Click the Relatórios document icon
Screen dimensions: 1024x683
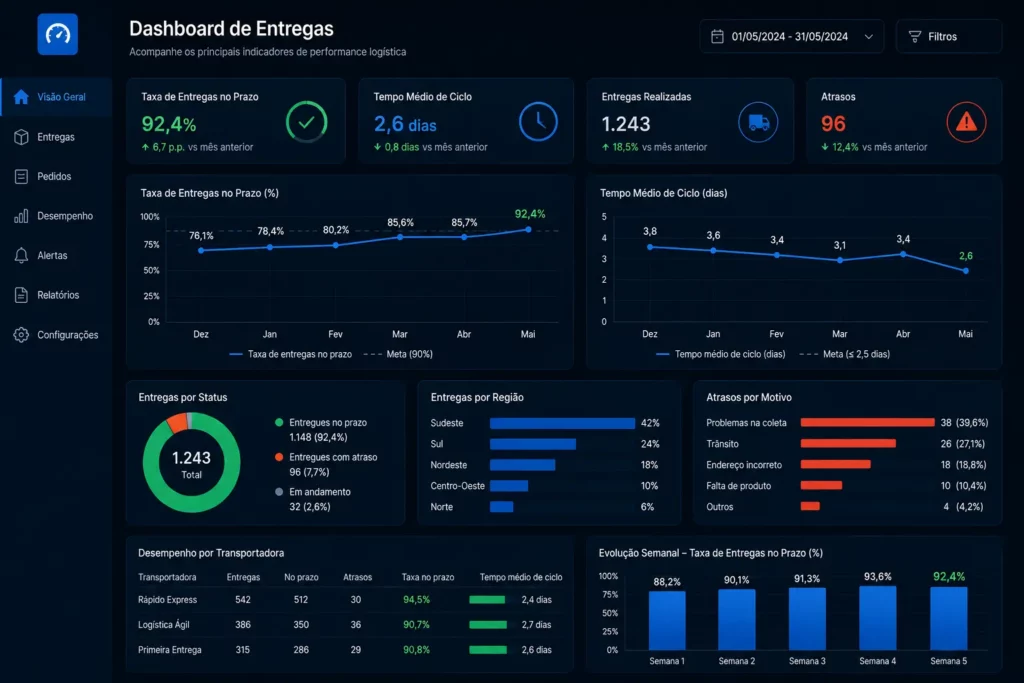tap(21, 295)
